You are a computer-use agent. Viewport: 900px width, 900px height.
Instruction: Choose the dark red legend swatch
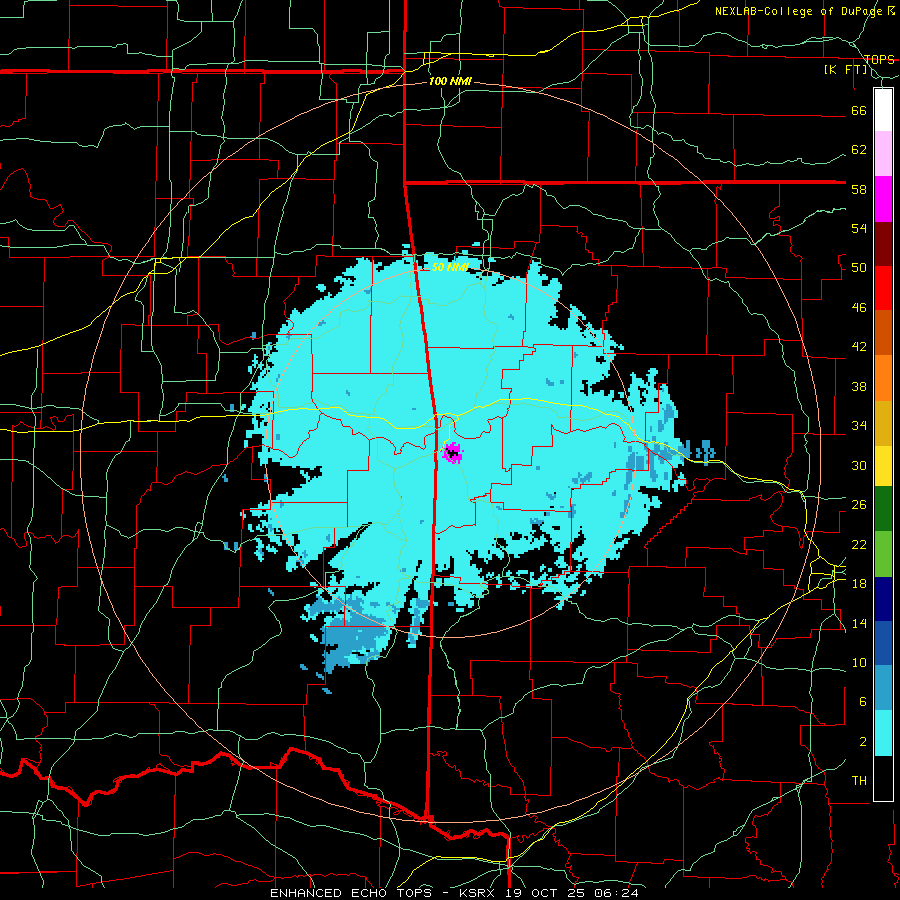click(x=883, y=243)
